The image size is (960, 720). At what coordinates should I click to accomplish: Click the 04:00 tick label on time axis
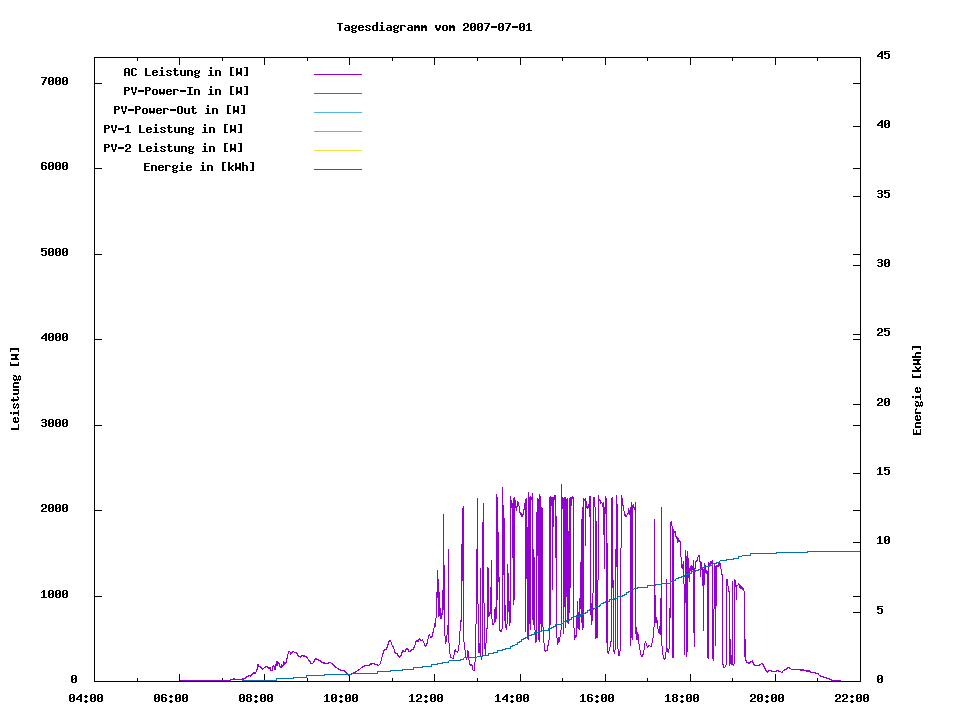pyautogui.click(x=86, y=698)
